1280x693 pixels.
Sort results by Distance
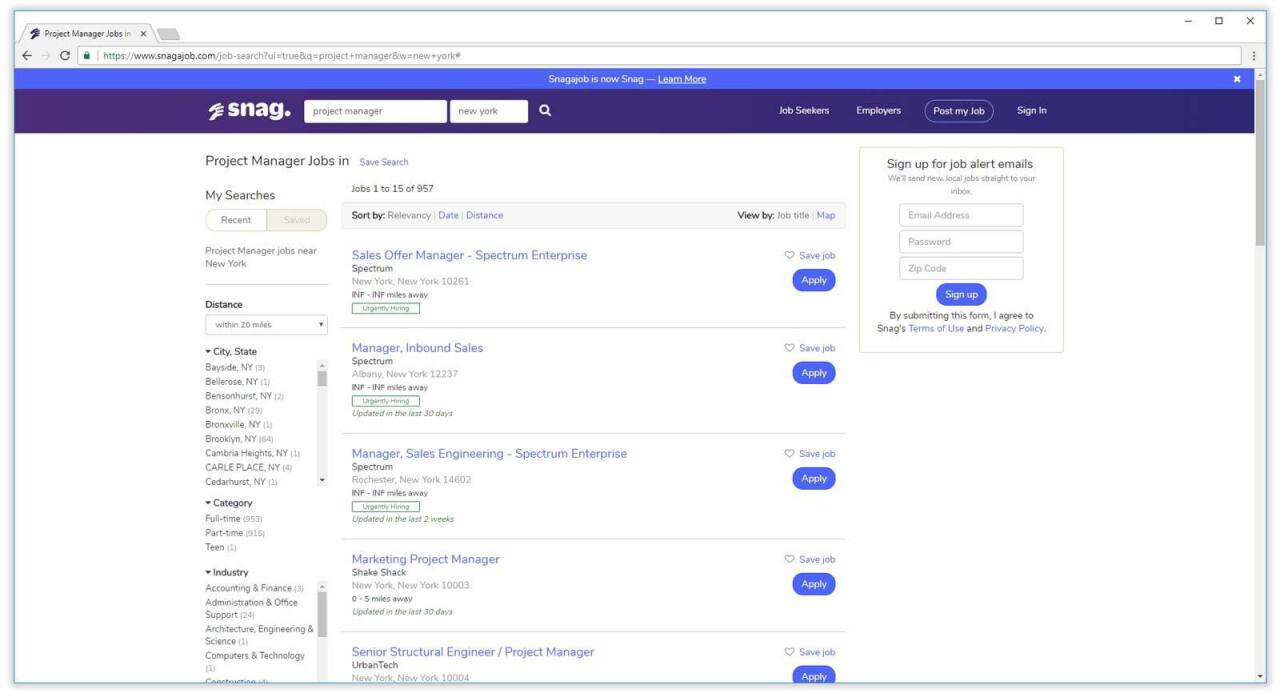[x=485, y=215]
